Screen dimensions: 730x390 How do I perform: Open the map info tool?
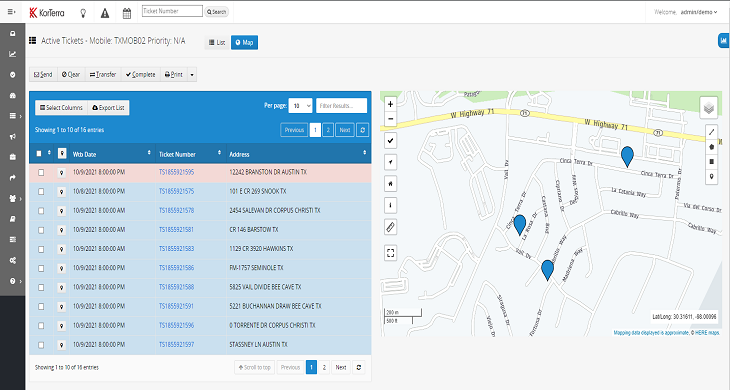391,205
